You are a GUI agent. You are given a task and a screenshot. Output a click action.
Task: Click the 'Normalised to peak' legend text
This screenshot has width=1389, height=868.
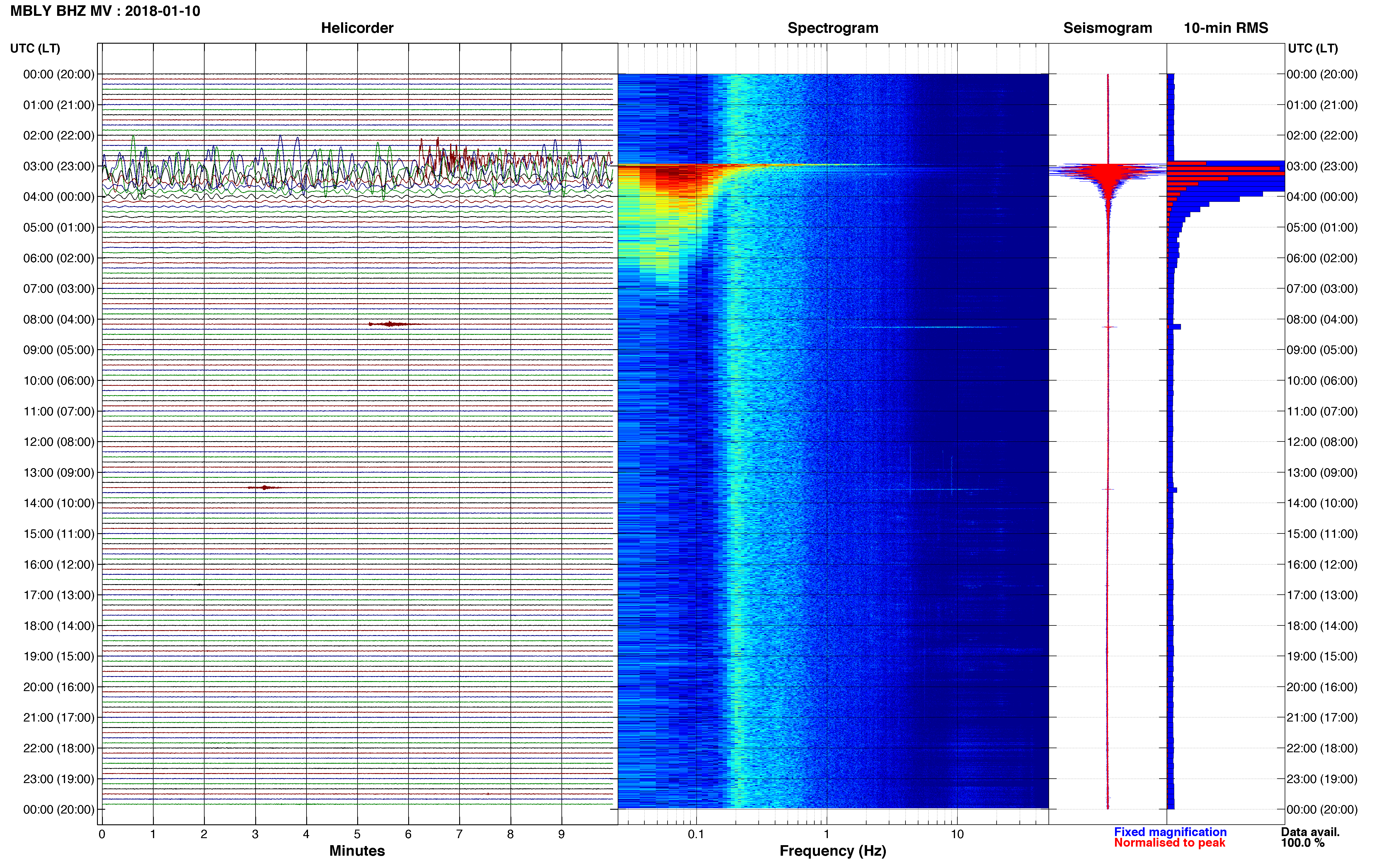[1169, 843]
